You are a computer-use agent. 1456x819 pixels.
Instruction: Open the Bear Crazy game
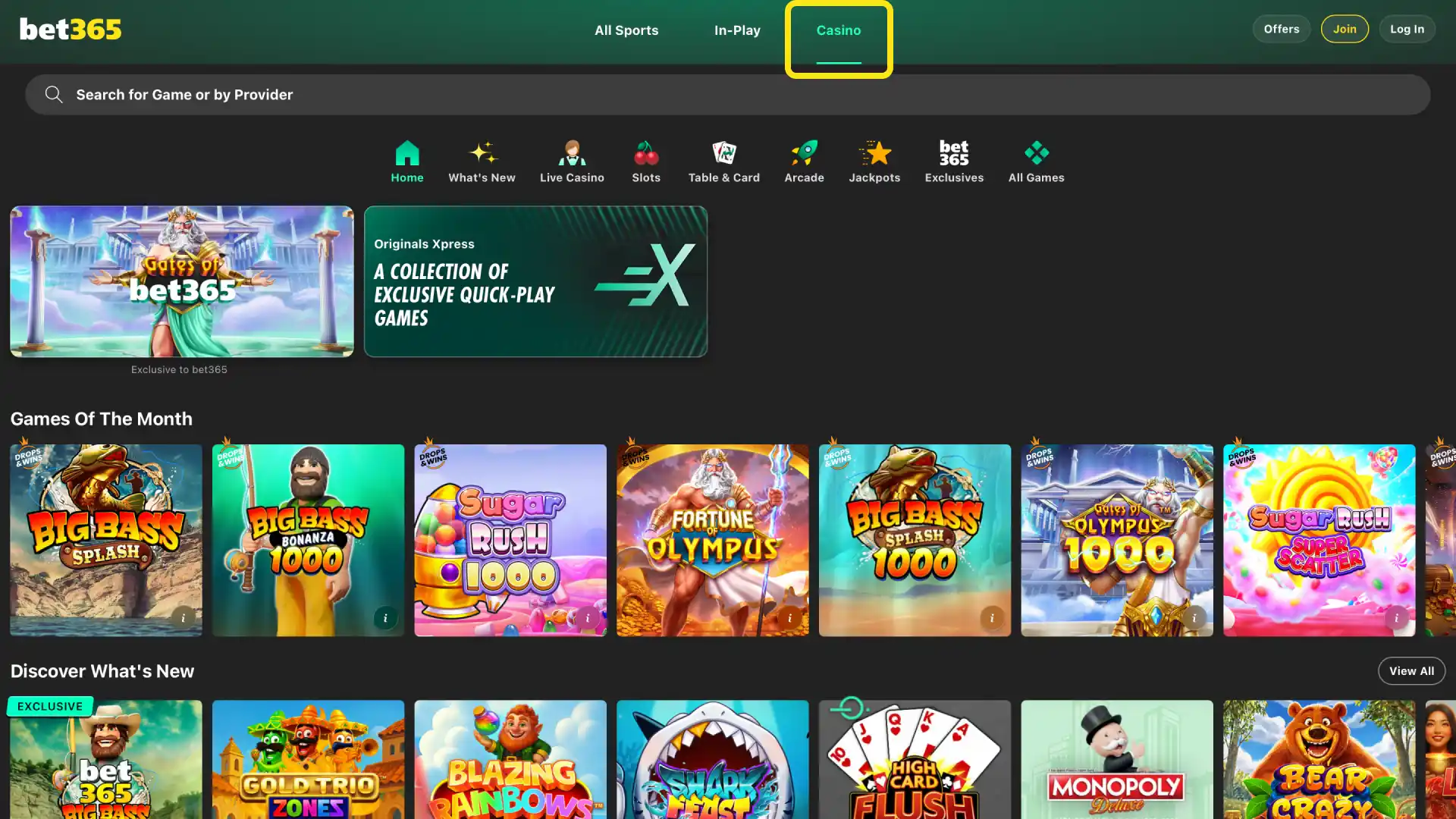(x=1319, y=759)
